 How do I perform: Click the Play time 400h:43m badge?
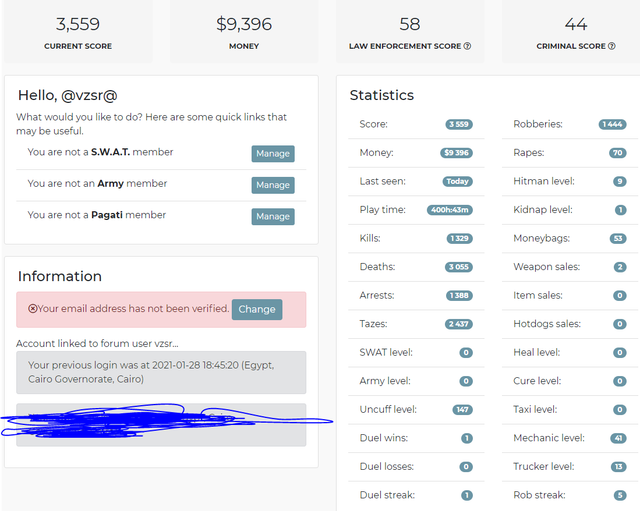(450, 210)
